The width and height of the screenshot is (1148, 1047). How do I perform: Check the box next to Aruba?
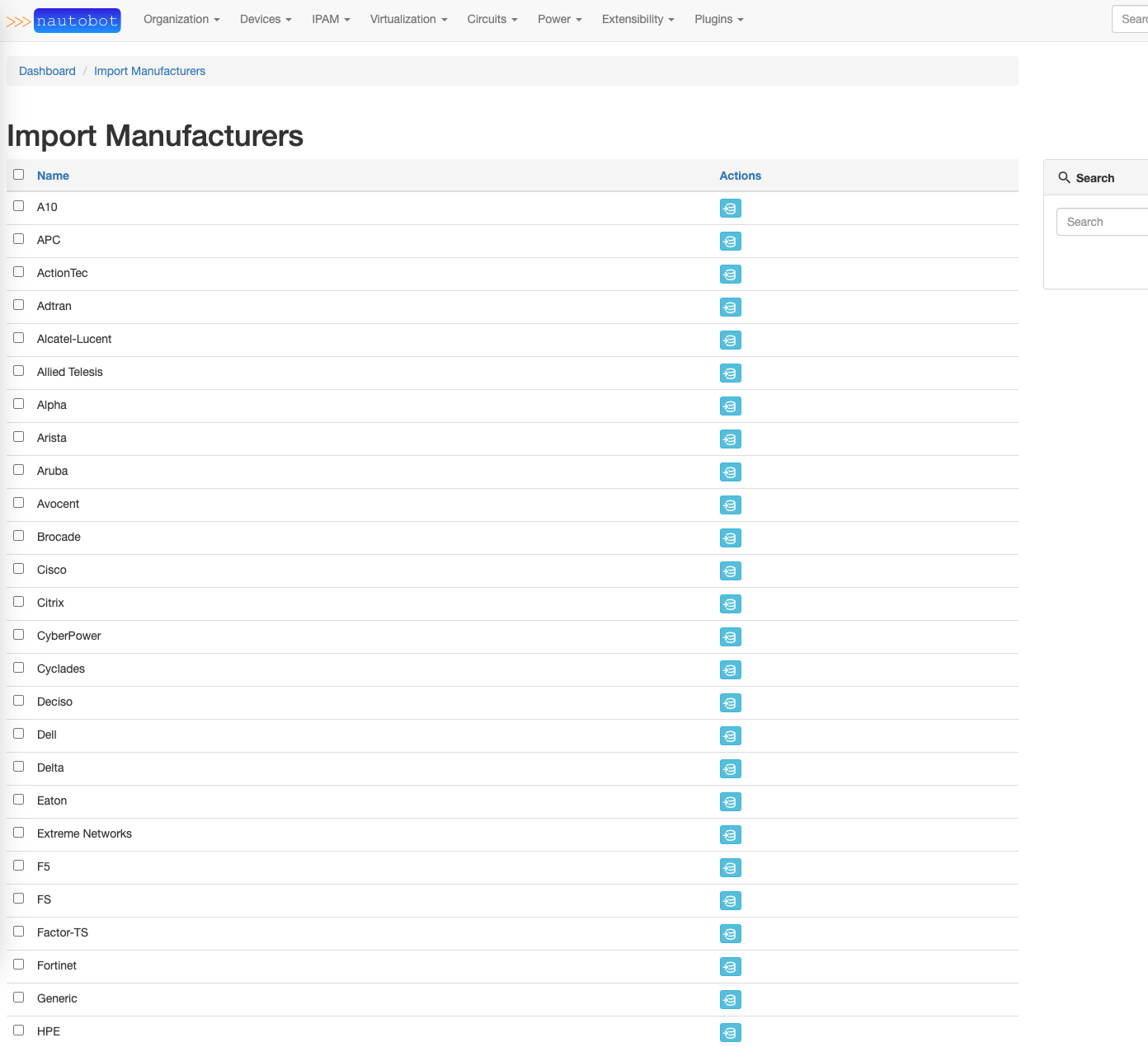coord(19,470)
